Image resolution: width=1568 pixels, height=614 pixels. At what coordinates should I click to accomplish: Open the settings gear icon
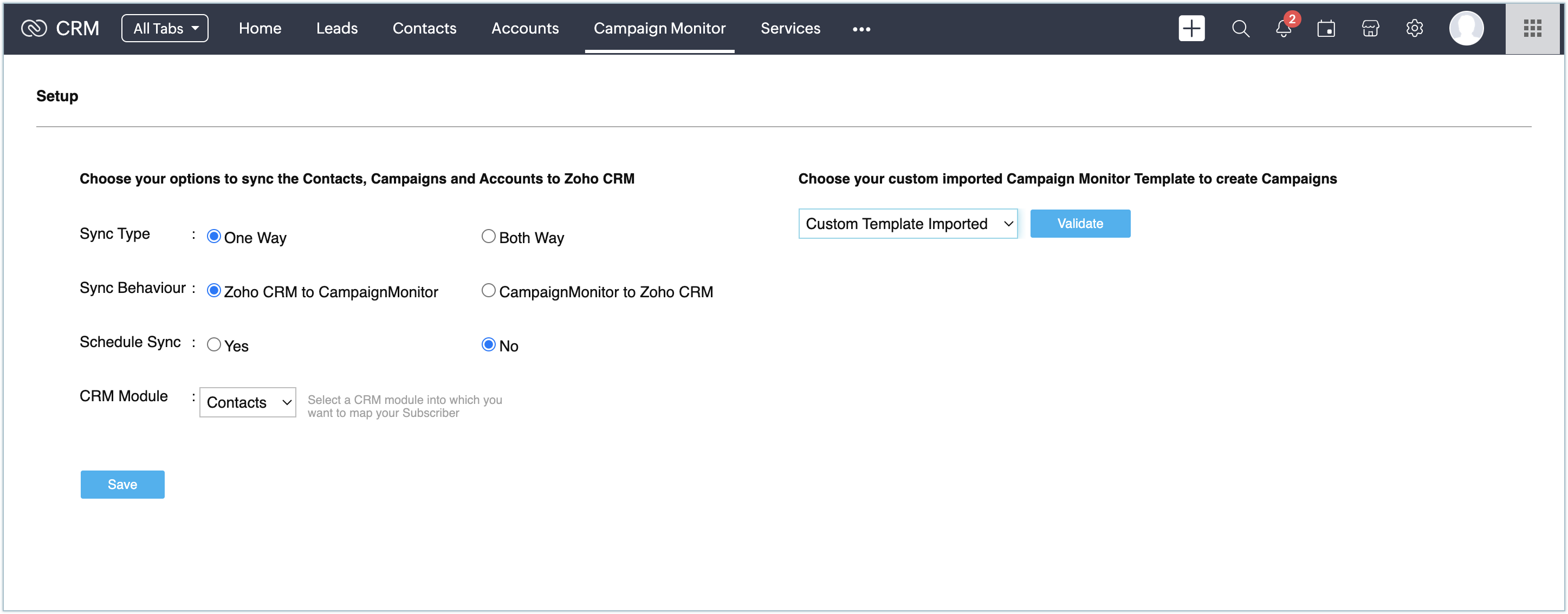click(x=1414, y=28)
